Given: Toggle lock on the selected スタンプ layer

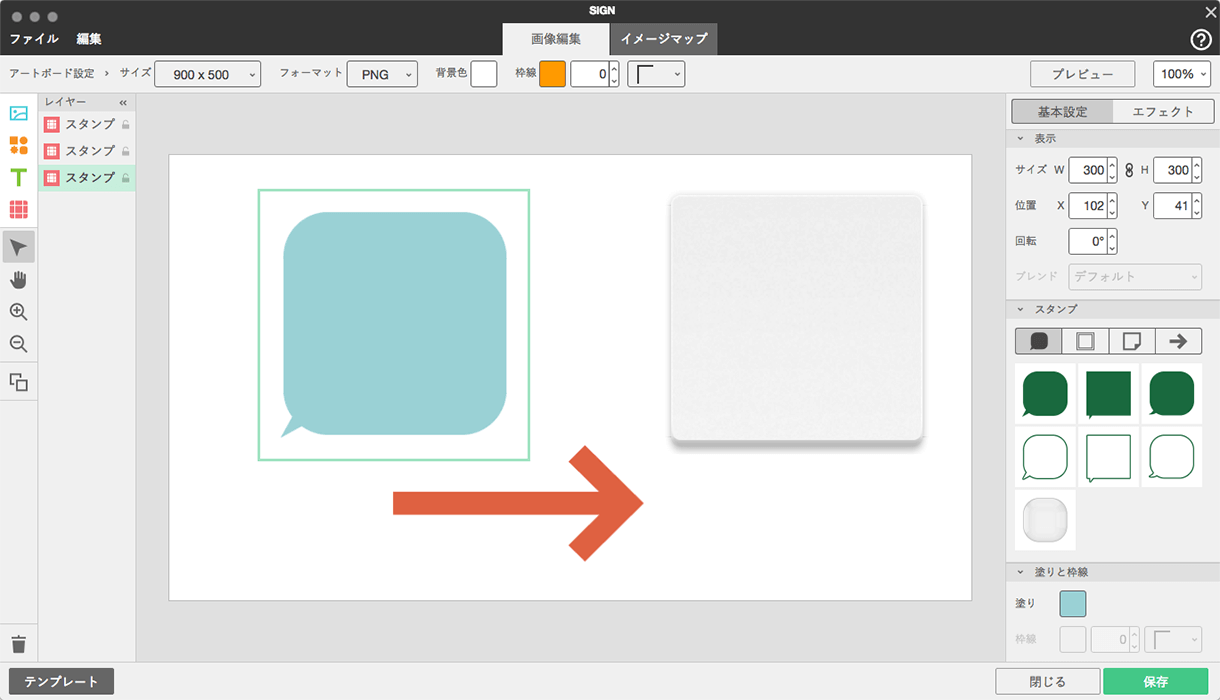Looking at the screenshot, I should point(126,178).
